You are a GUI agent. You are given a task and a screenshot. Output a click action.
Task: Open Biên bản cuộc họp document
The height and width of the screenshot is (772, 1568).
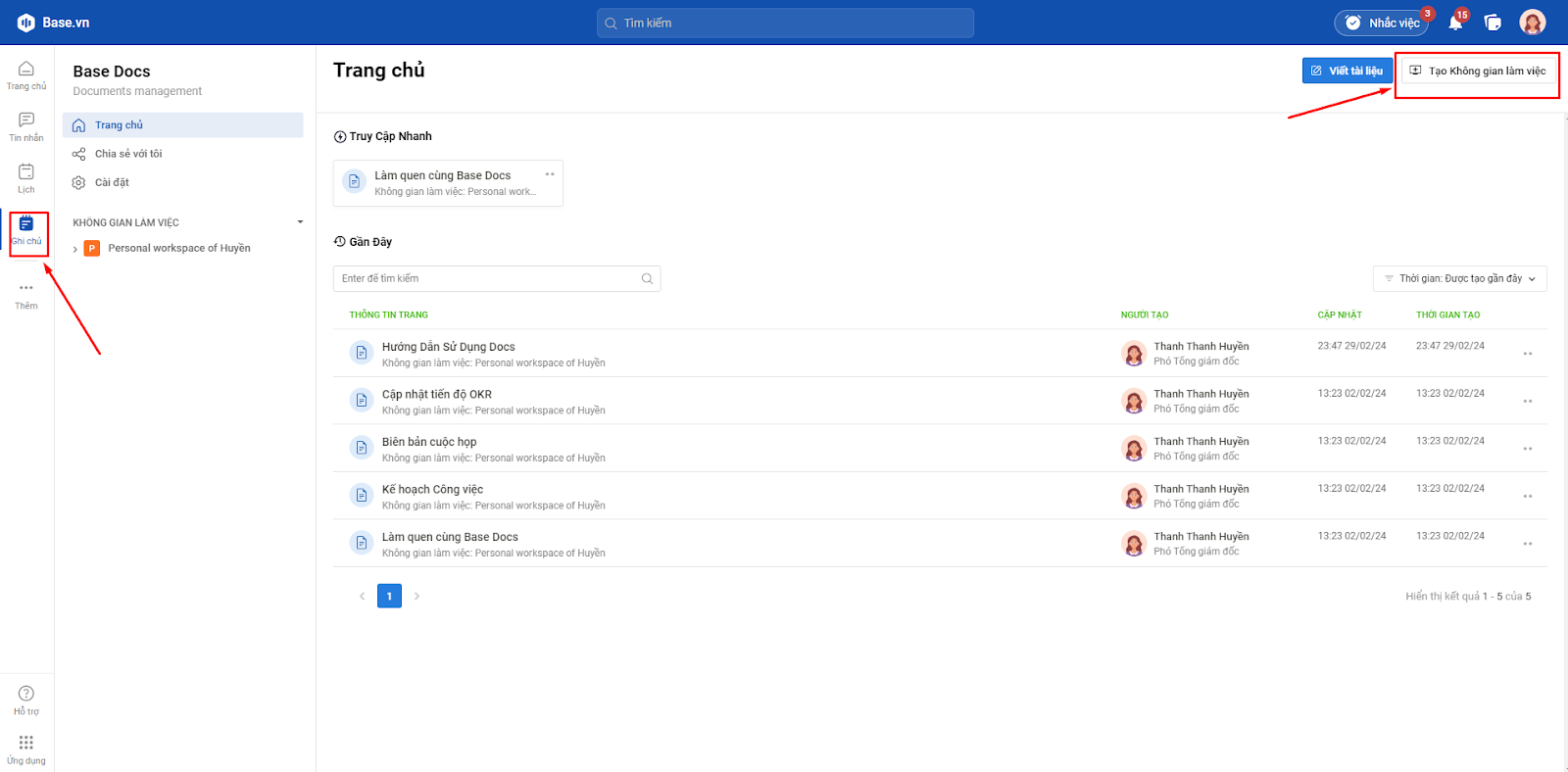[429, 442]
